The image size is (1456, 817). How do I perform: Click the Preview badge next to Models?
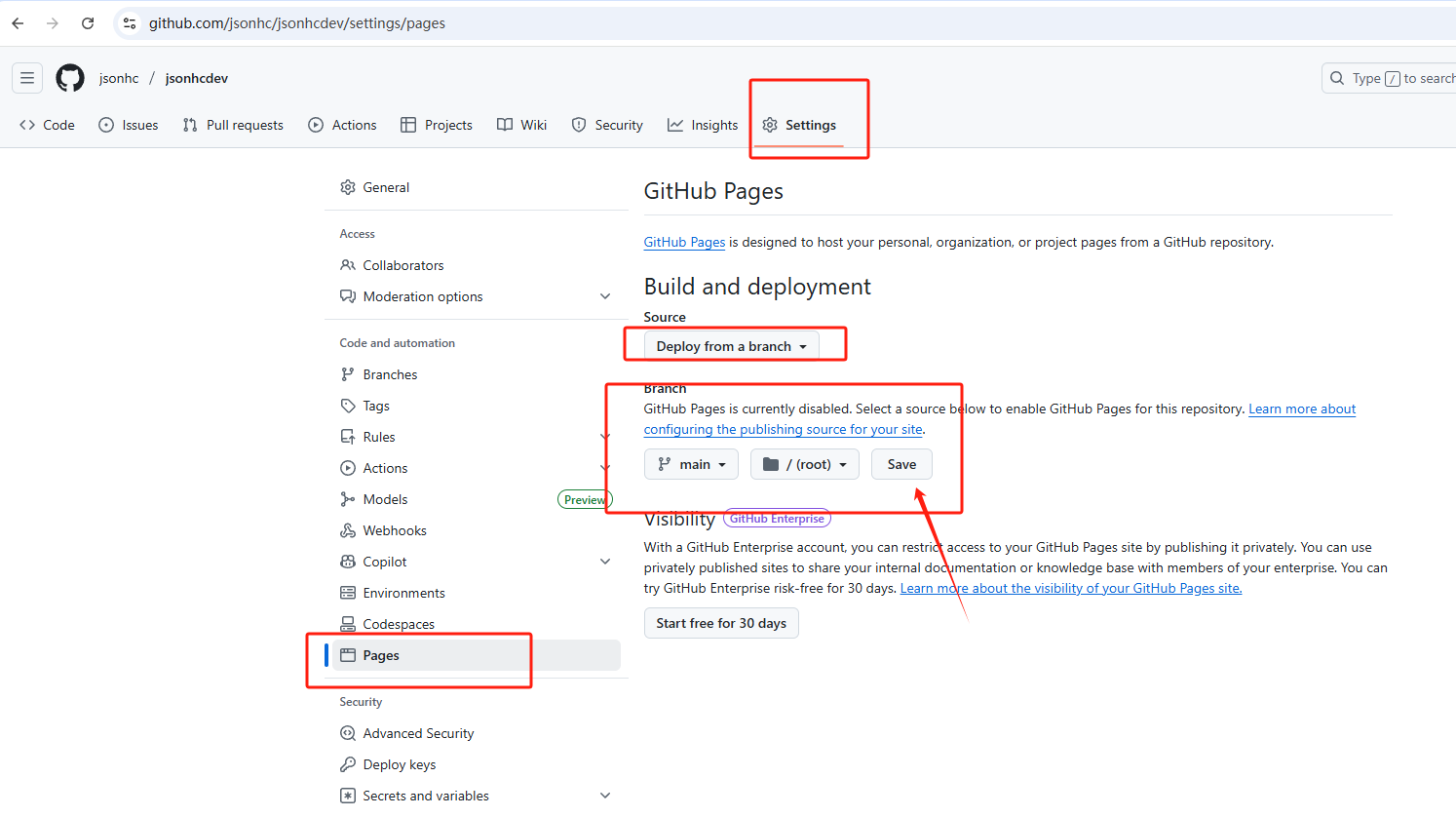pos(585,499)
